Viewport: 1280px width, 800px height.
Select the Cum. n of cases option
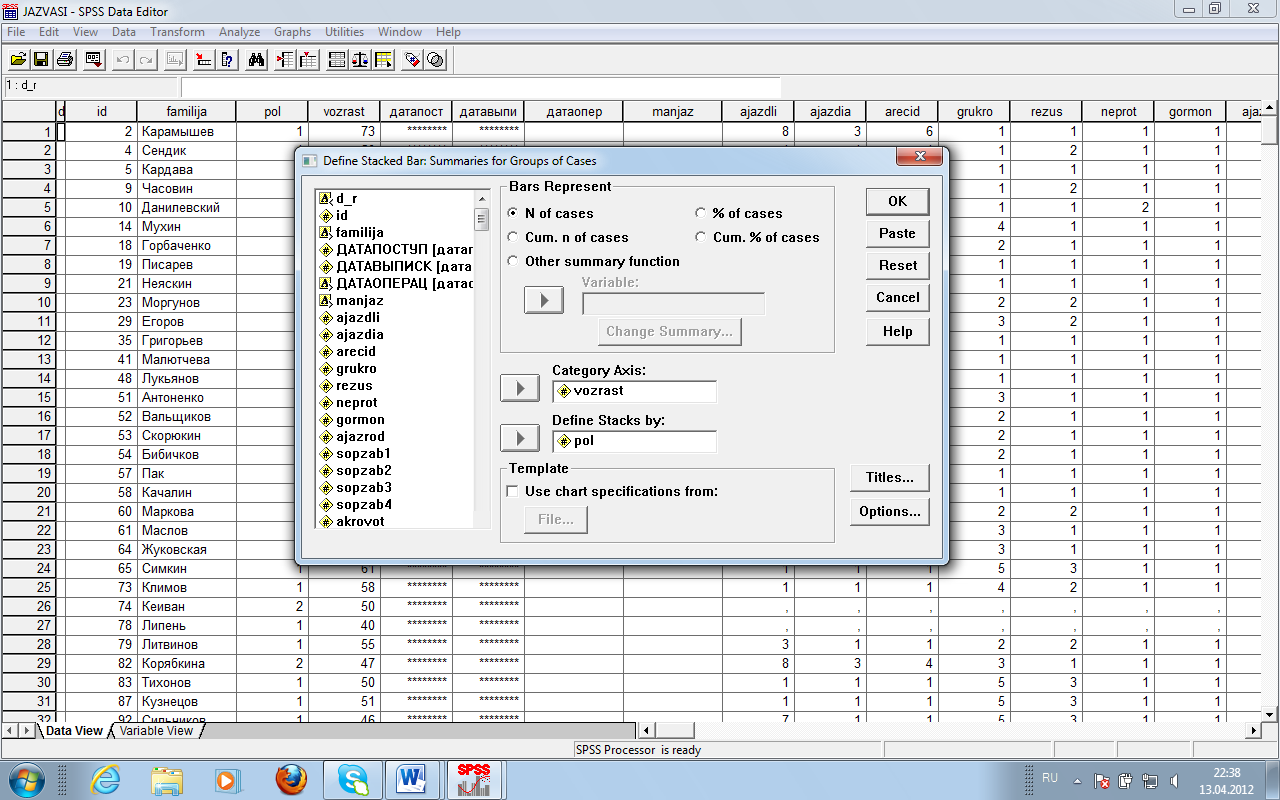[514, 237]
